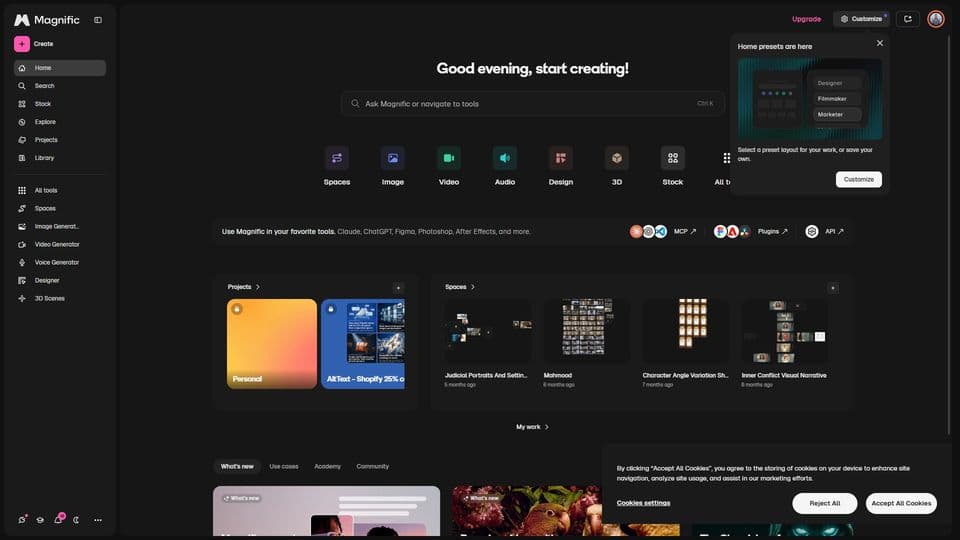
Task: Open the MCP link
Action: [684, 231]
